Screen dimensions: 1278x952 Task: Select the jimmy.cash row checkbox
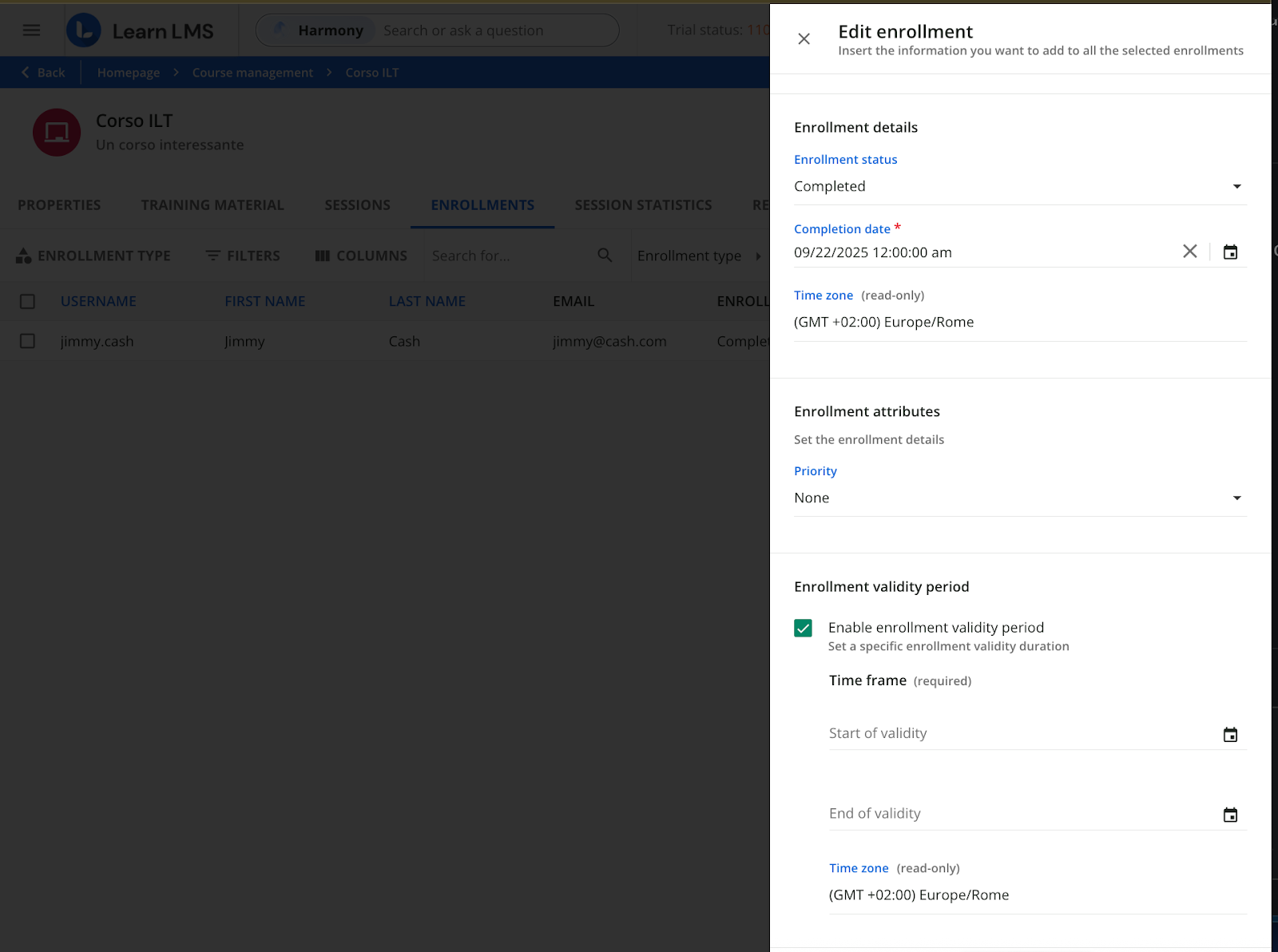(x=27, y=341)
